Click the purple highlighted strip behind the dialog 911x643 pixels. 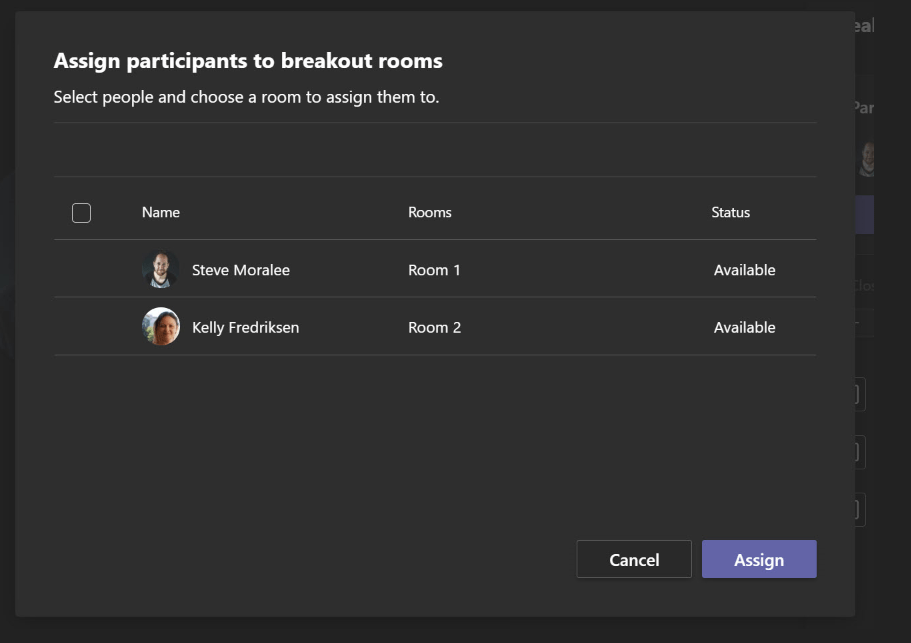865,215
